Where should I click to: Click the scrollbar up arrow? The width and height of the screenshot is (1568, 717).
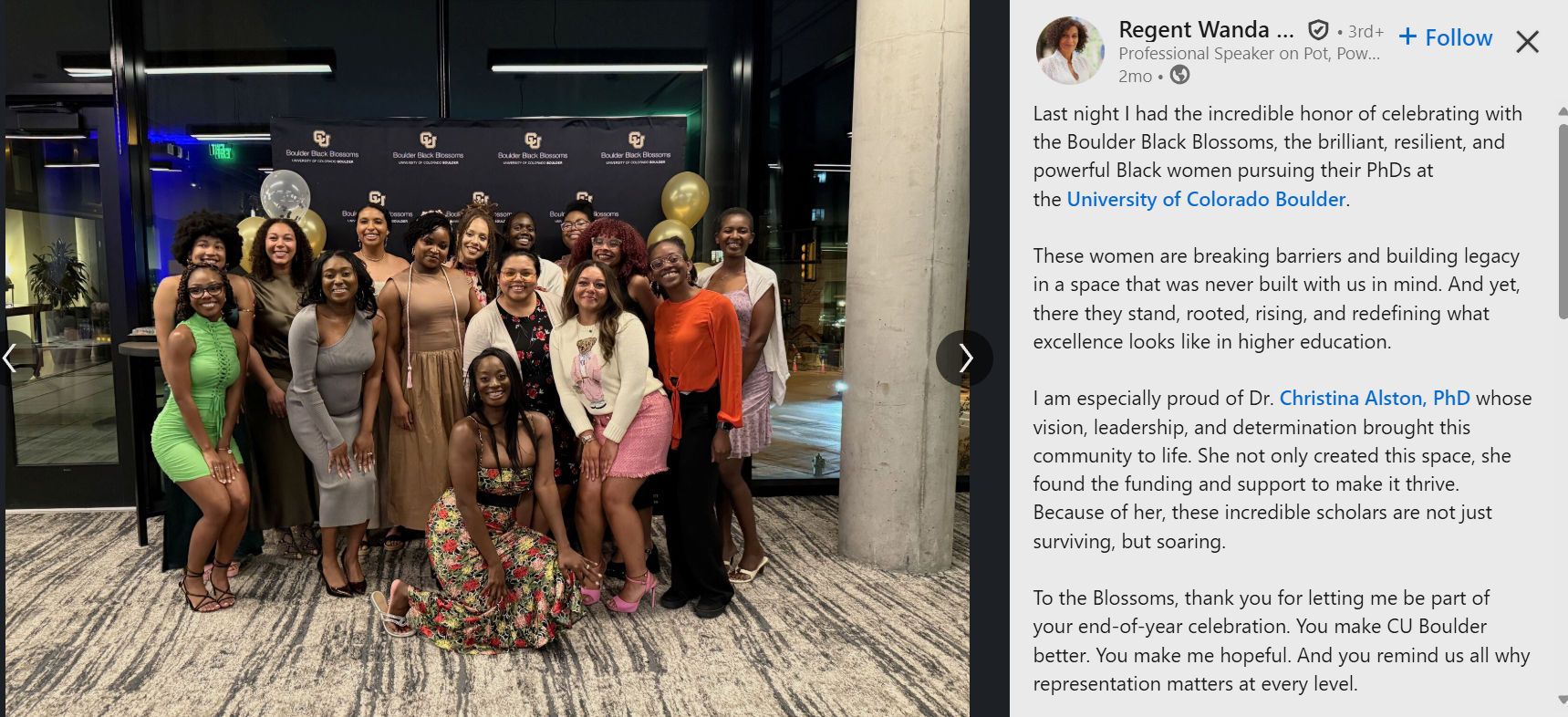1563,111
